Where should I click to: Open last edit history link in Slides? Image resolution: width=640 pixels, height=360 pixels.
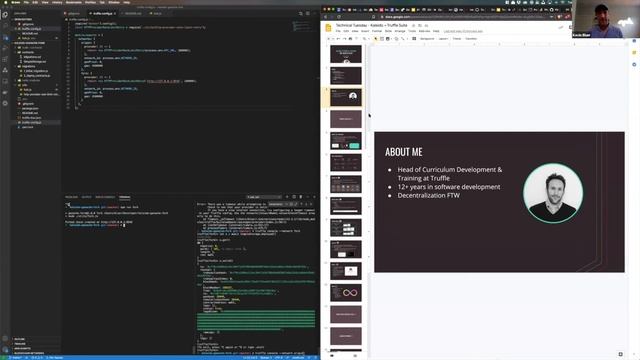tap(463, 31)
